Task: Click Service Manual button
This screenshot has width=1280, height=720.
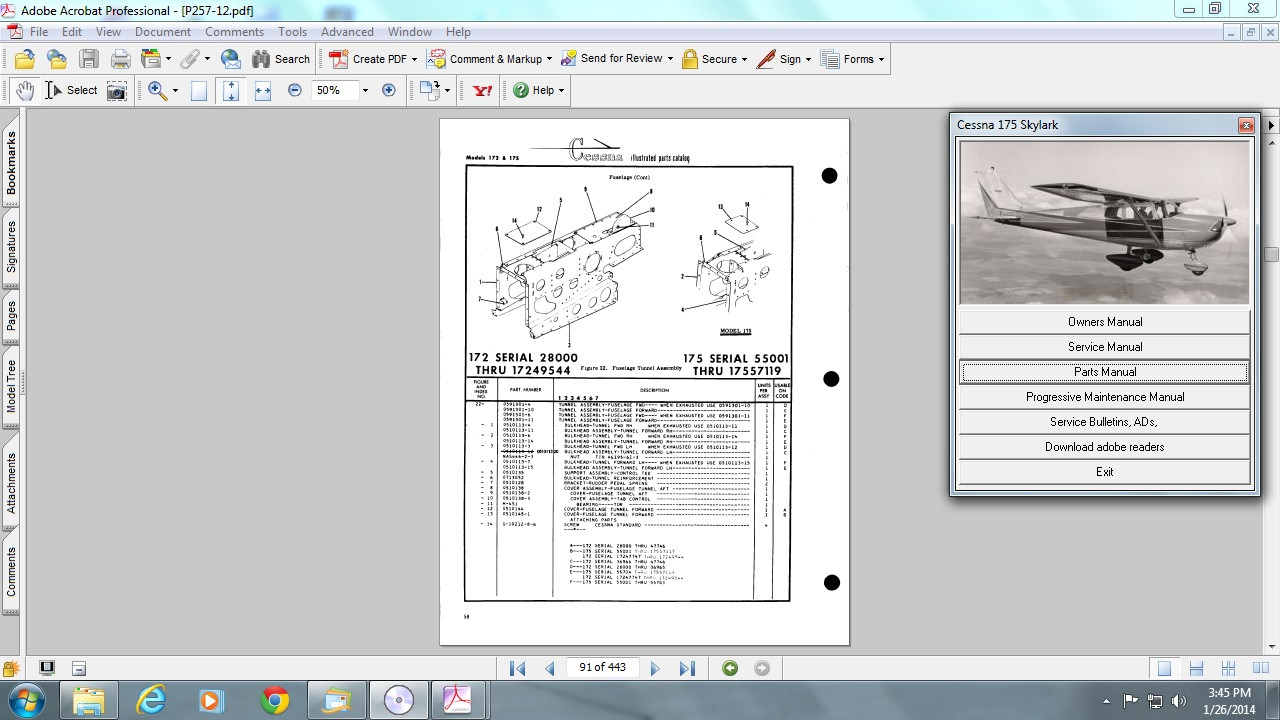Action: [1105, 347]
